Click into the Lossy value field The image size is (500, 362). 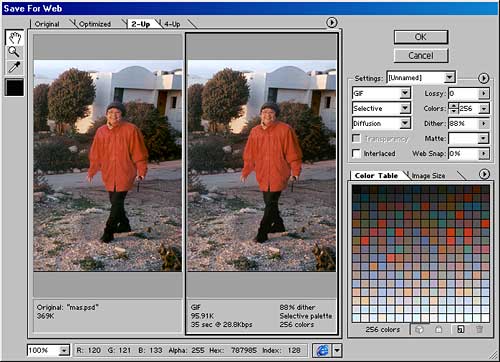coord(463,93)
